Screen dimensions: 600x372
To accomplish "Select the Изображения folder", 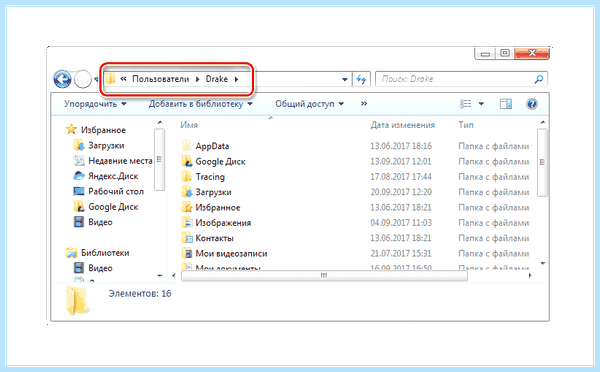I will point(223,223).
